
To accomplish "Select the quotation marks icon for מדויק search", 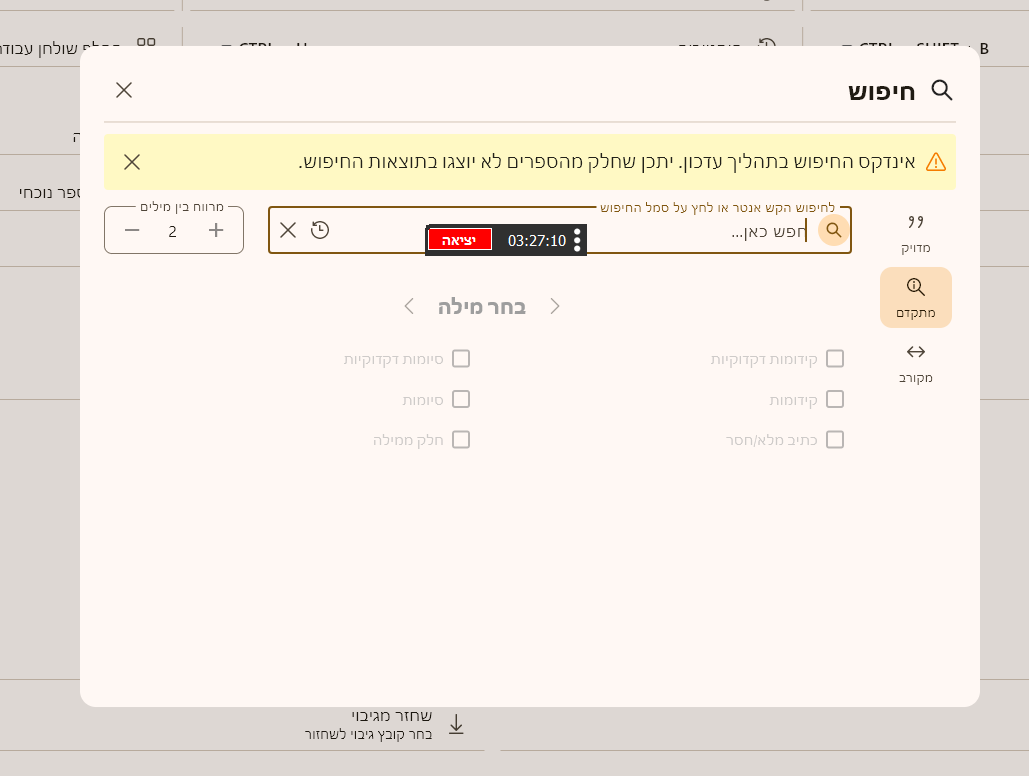I will click(915, 221).
